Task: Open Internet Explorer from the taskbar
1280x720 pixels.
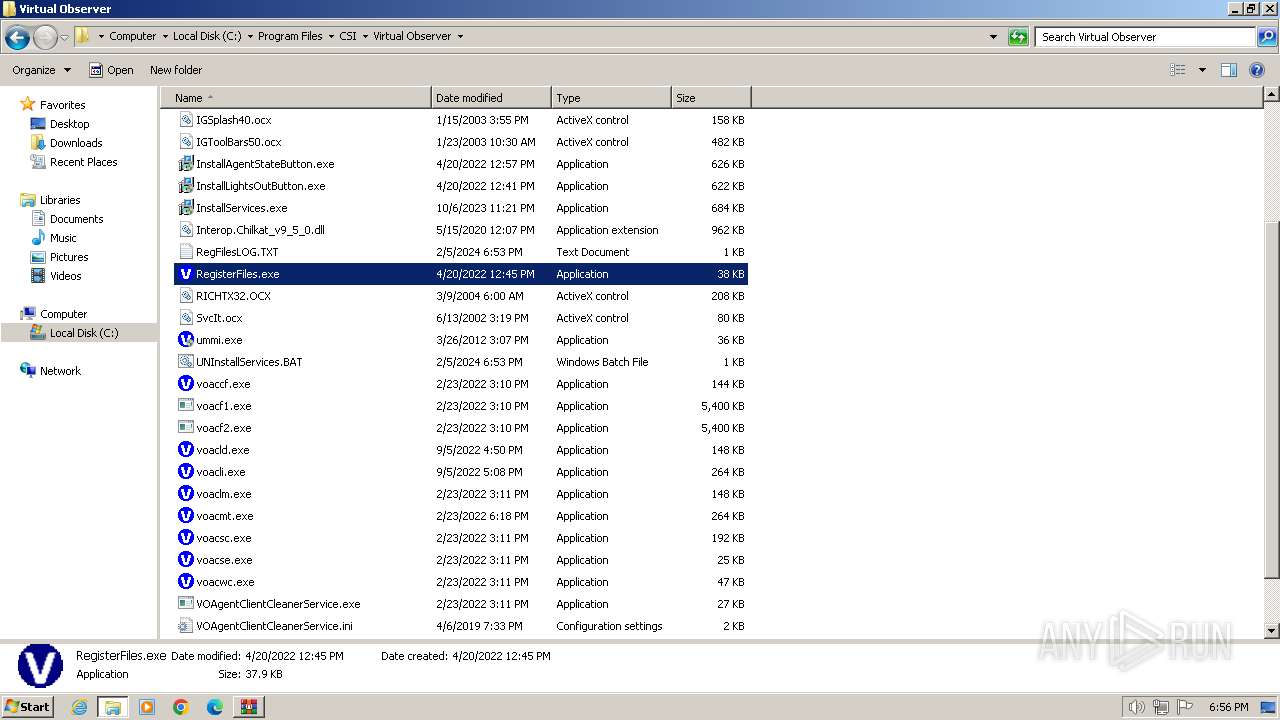Action: click(79, 707)
